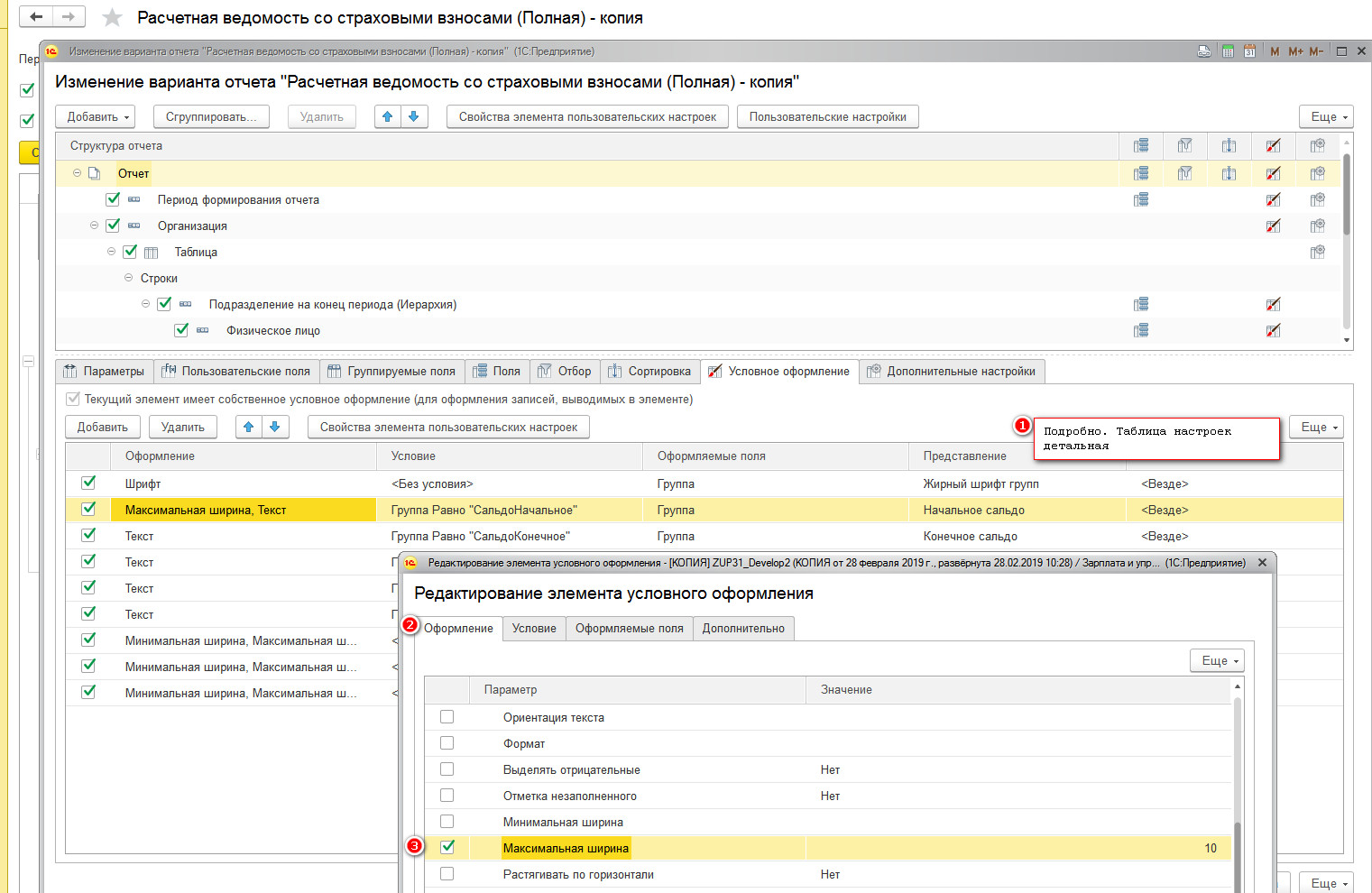Viewport: 1372px width, 893px height.
Task: Uncheck the Шрифт formatting row checkbox
Action: (88, 483)
